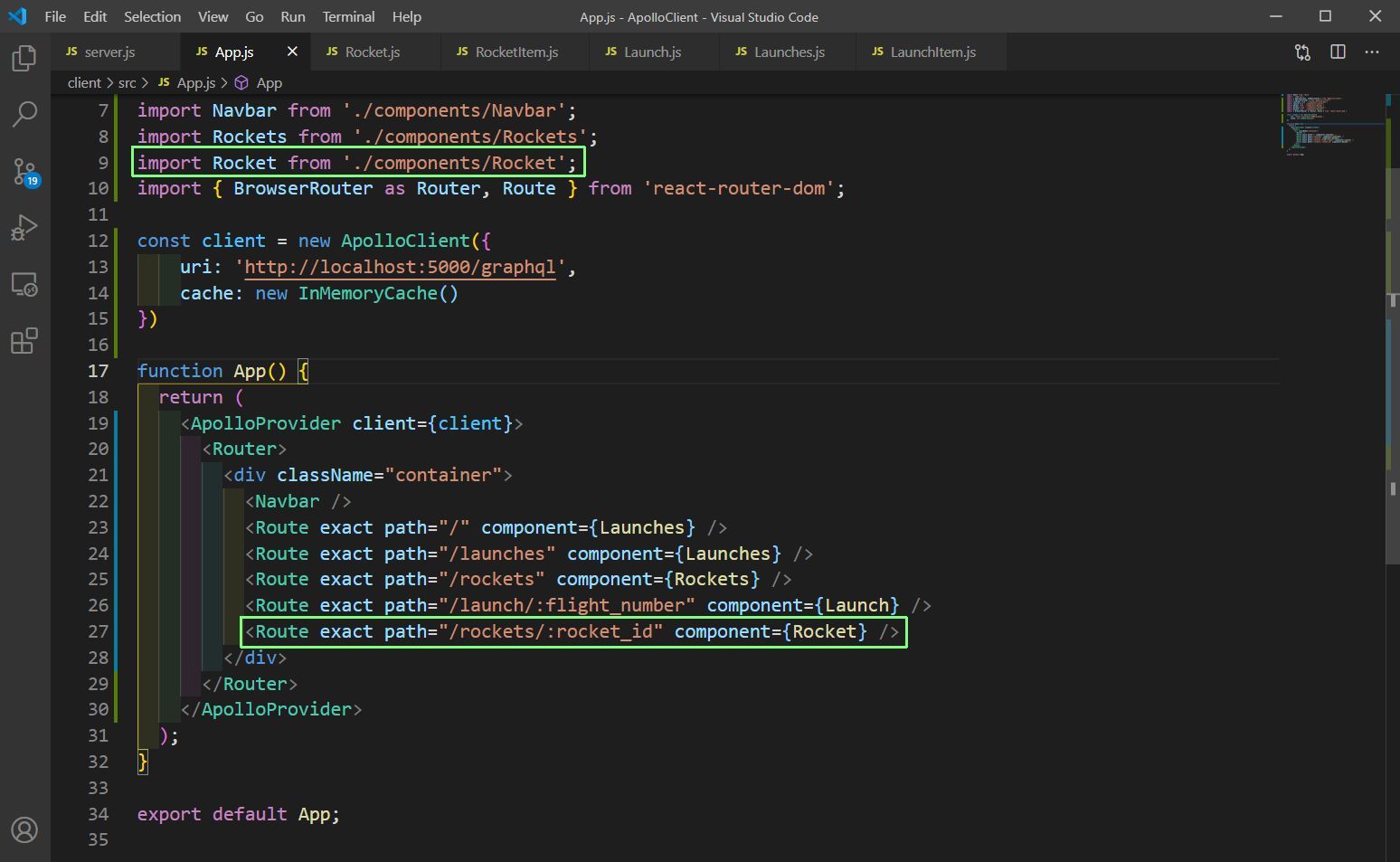Screen dimensions: 1400x862
Task: Open the Help menu
Action: click(406, 16)
